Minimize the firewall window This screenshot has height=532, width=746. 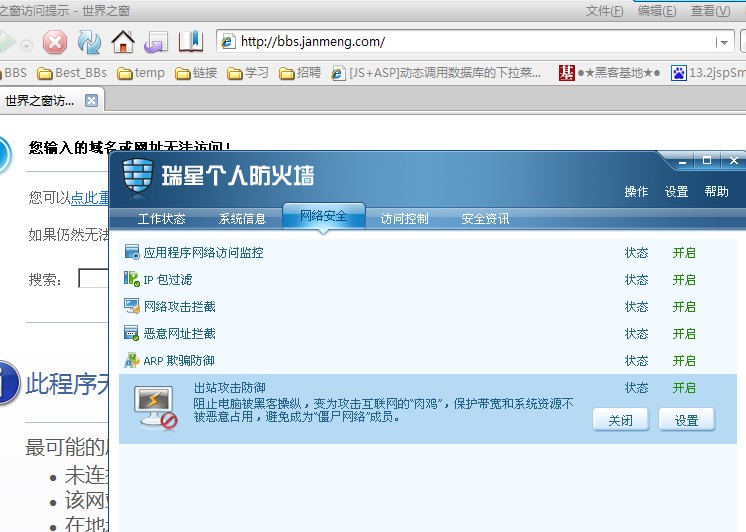point(682,162)
